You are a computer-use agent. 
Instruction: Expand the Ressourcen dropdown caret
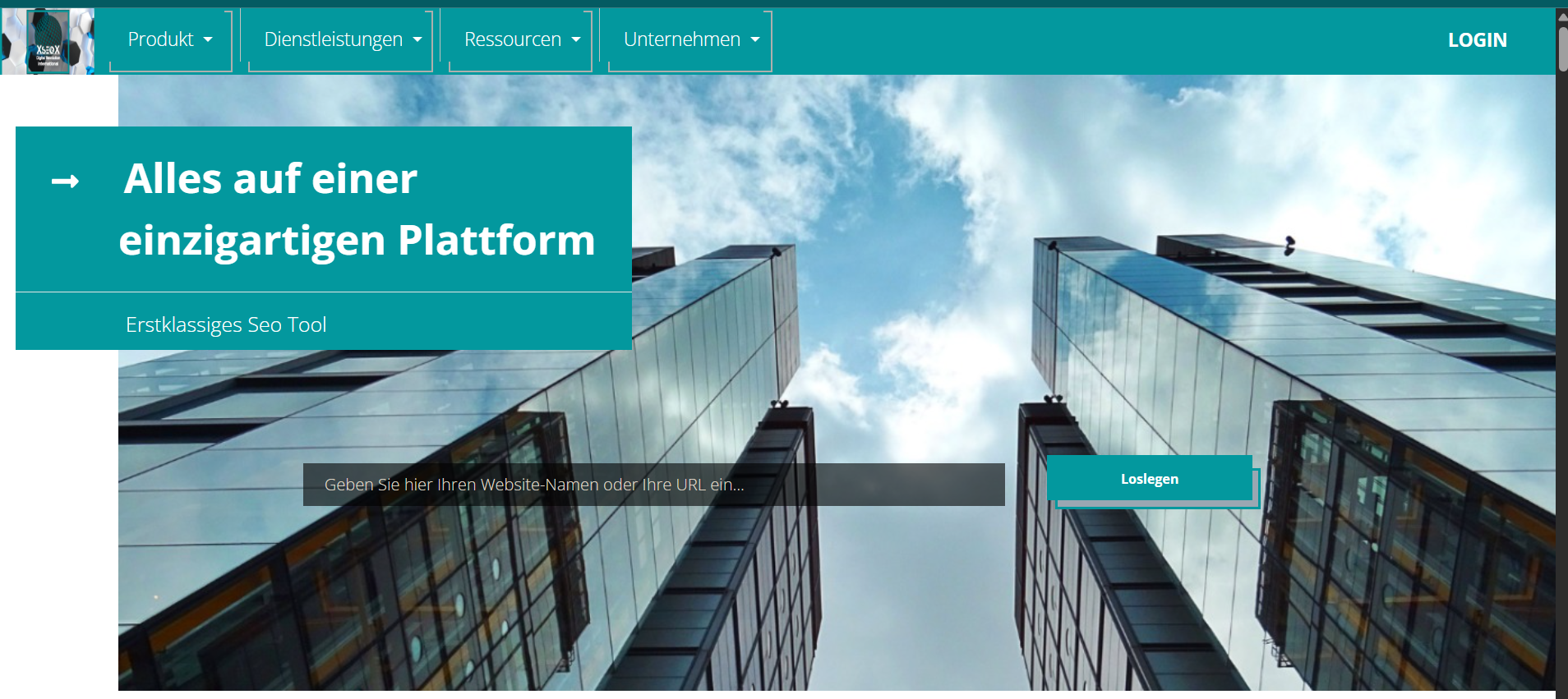576,39
